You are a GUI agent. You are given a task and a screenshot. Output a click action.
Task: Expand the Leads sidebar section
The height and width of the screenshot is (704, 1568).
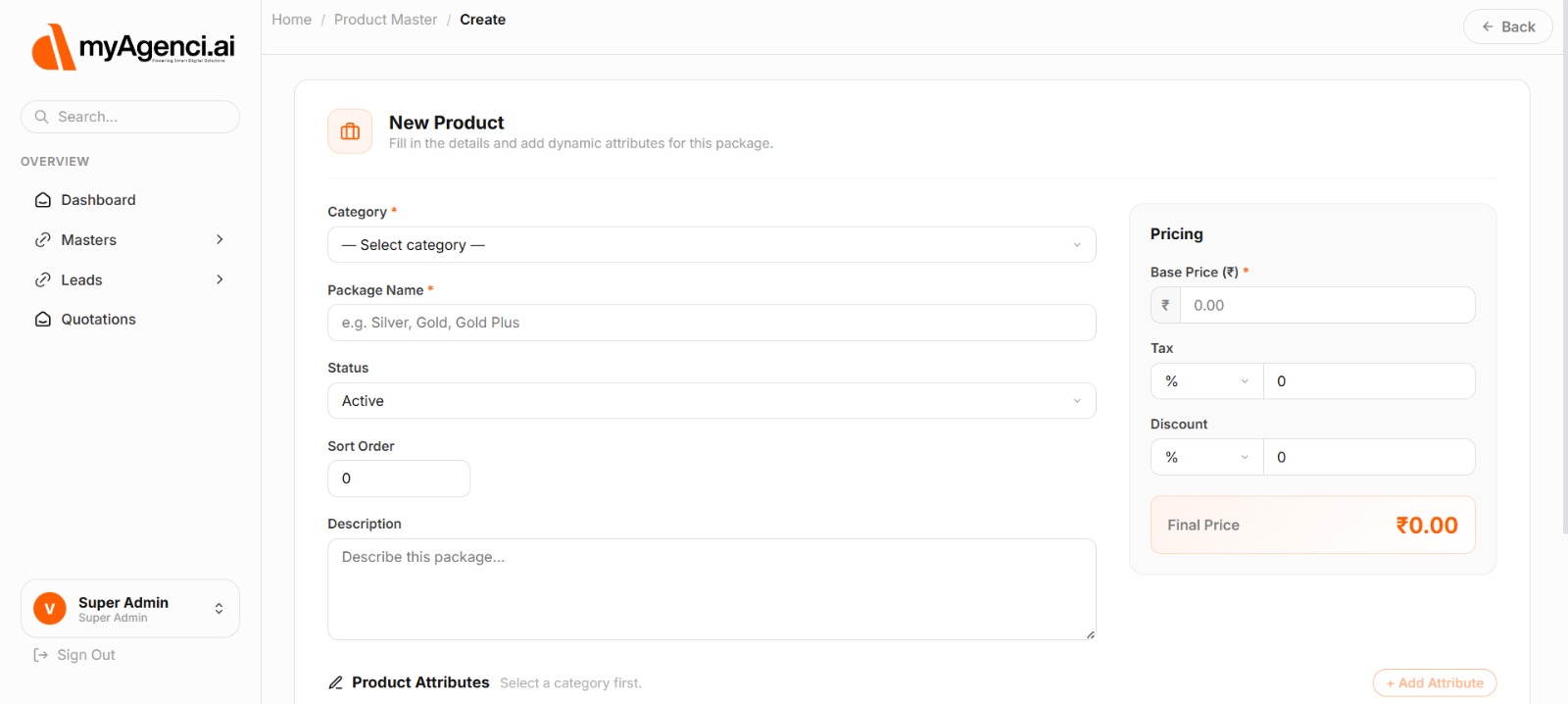pos(129,280)
